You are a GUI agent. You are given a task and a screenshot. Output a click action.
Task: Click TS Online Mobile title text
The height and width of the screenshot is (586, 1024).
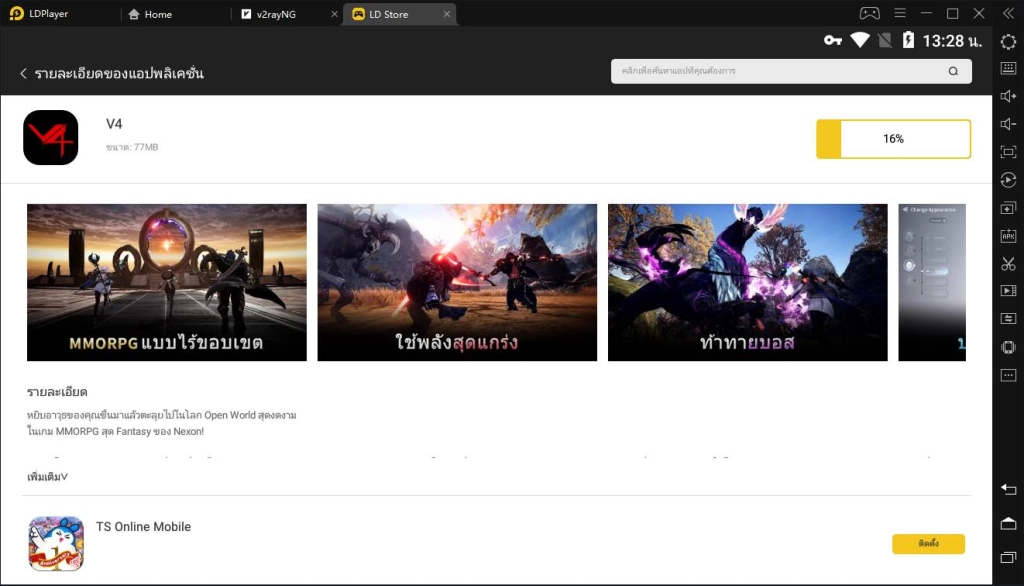point(143,527)
